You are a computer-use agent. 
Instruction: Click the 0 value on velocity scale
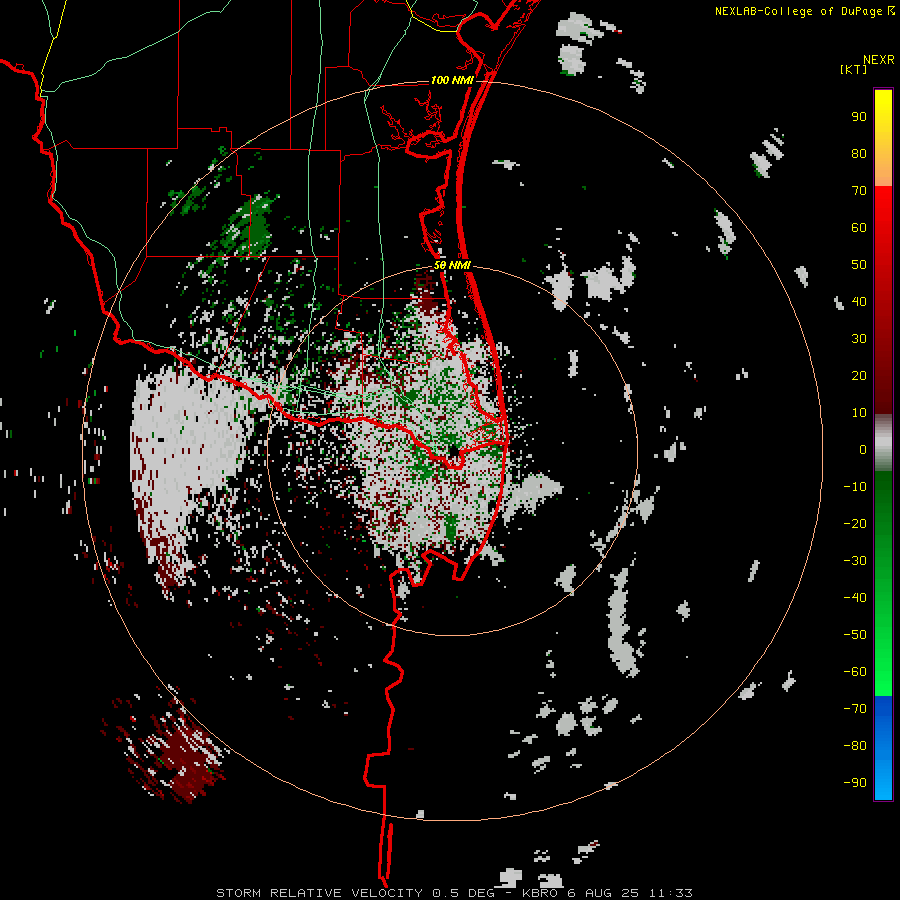click(x=863, y=450)
